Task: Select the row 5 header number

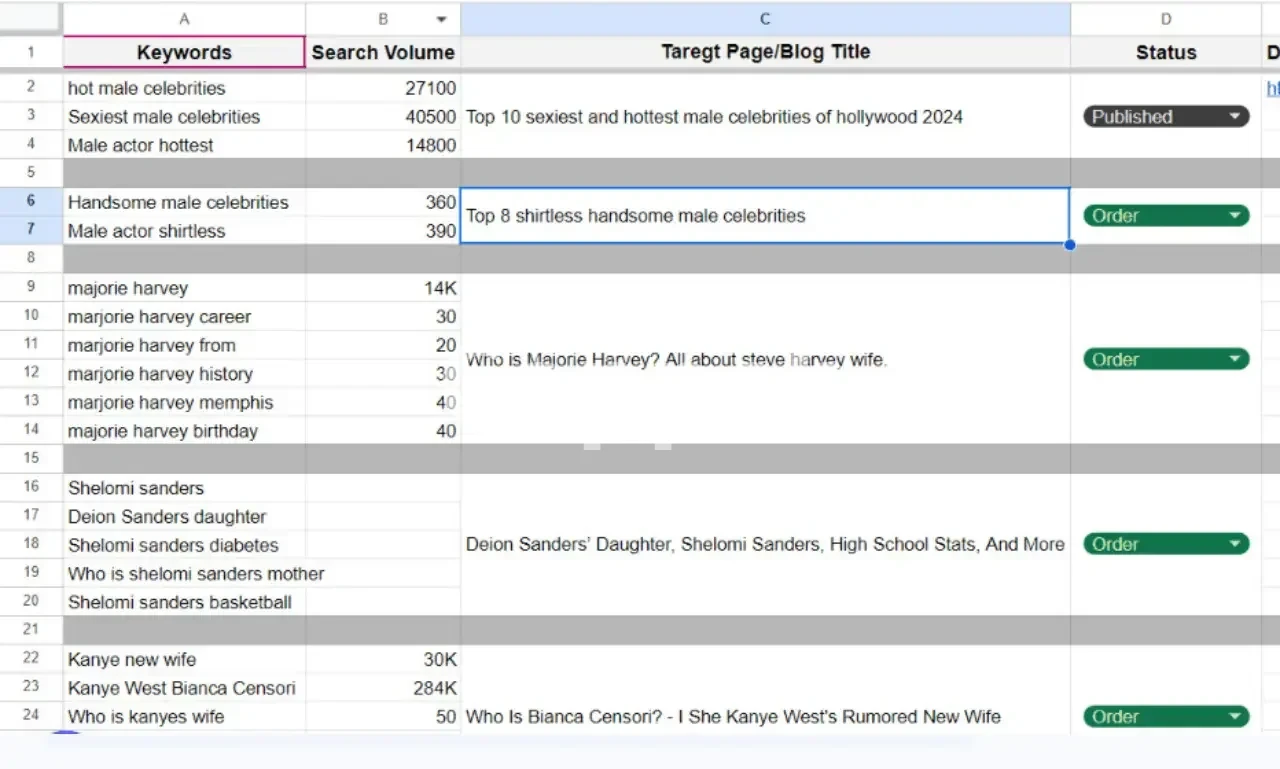Action: coord(31,173)
